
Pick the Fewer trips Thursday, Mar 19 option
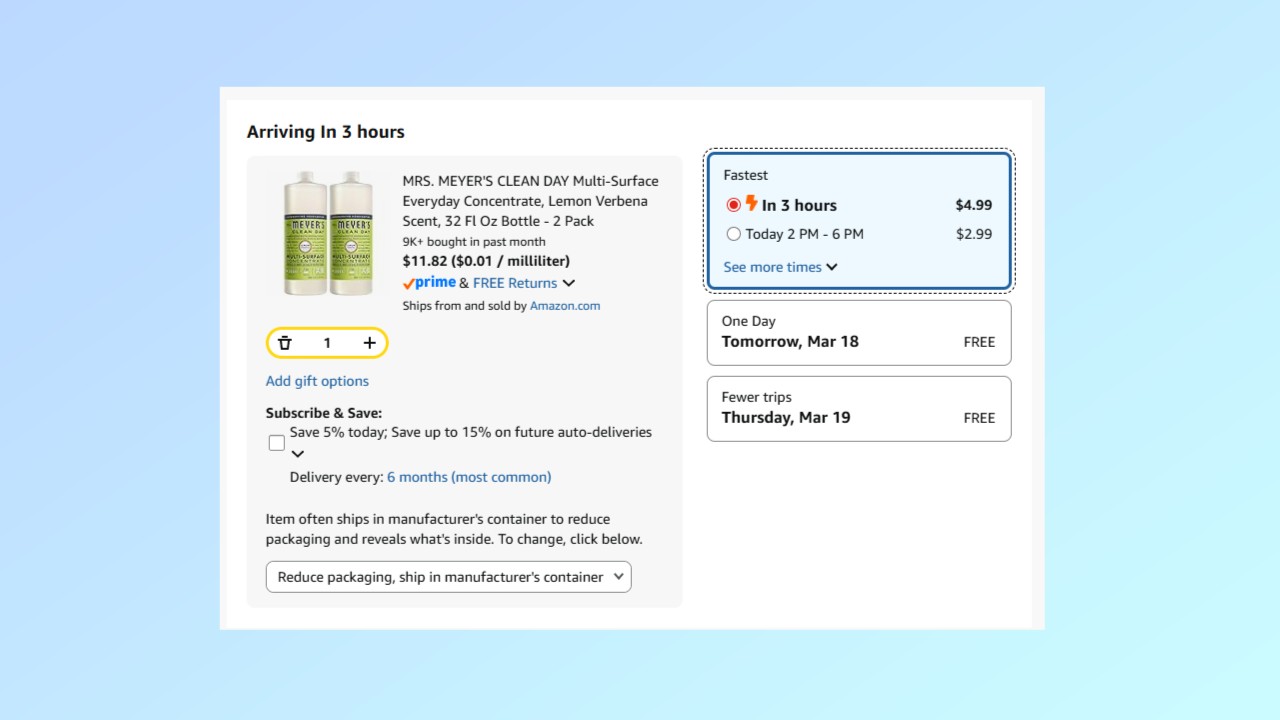pyautogui.click(x=858, y=408)
